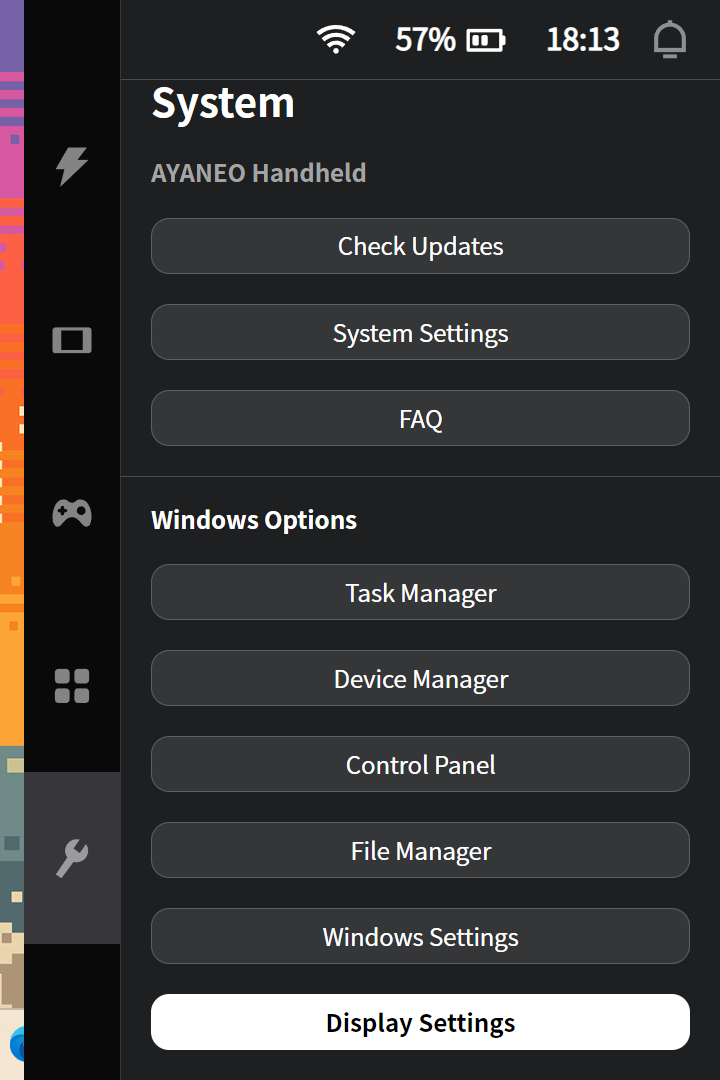Click the Wi-Fi status icon
This screenshot has height=1080, width=720.
(336, 40)
